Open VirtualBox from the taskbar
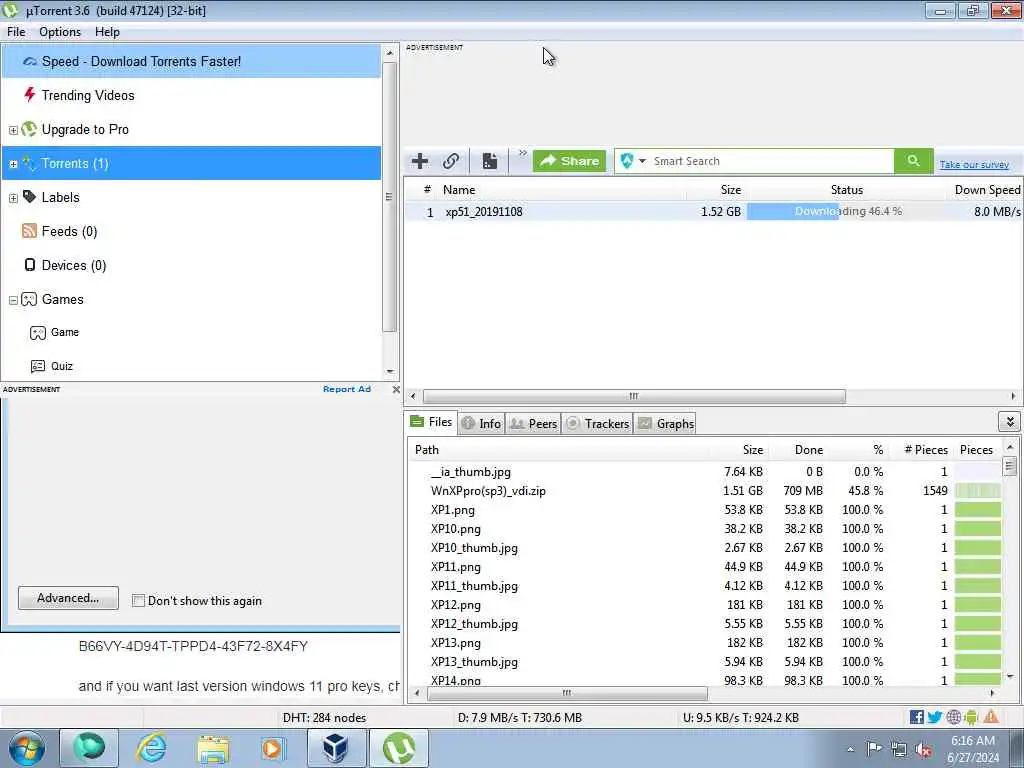 pos(335,748)
